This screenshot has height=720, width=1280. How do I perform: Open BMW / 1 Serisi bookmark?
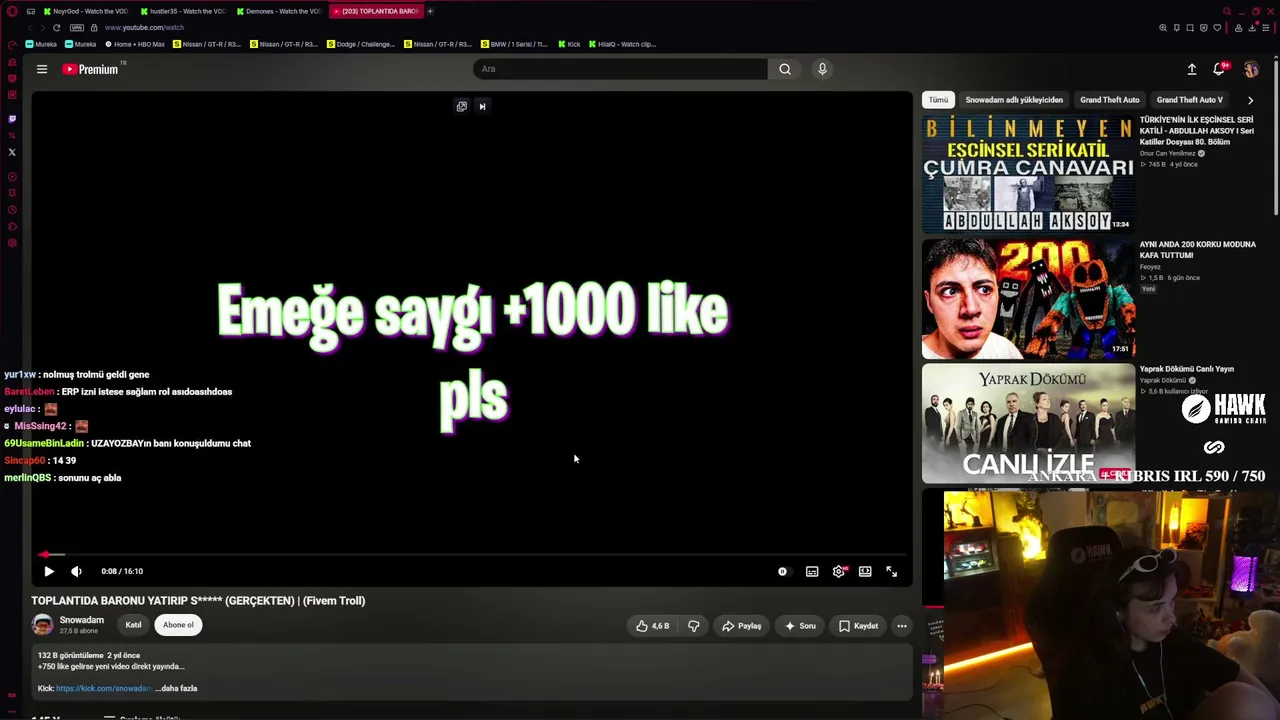tap(514, 44)
